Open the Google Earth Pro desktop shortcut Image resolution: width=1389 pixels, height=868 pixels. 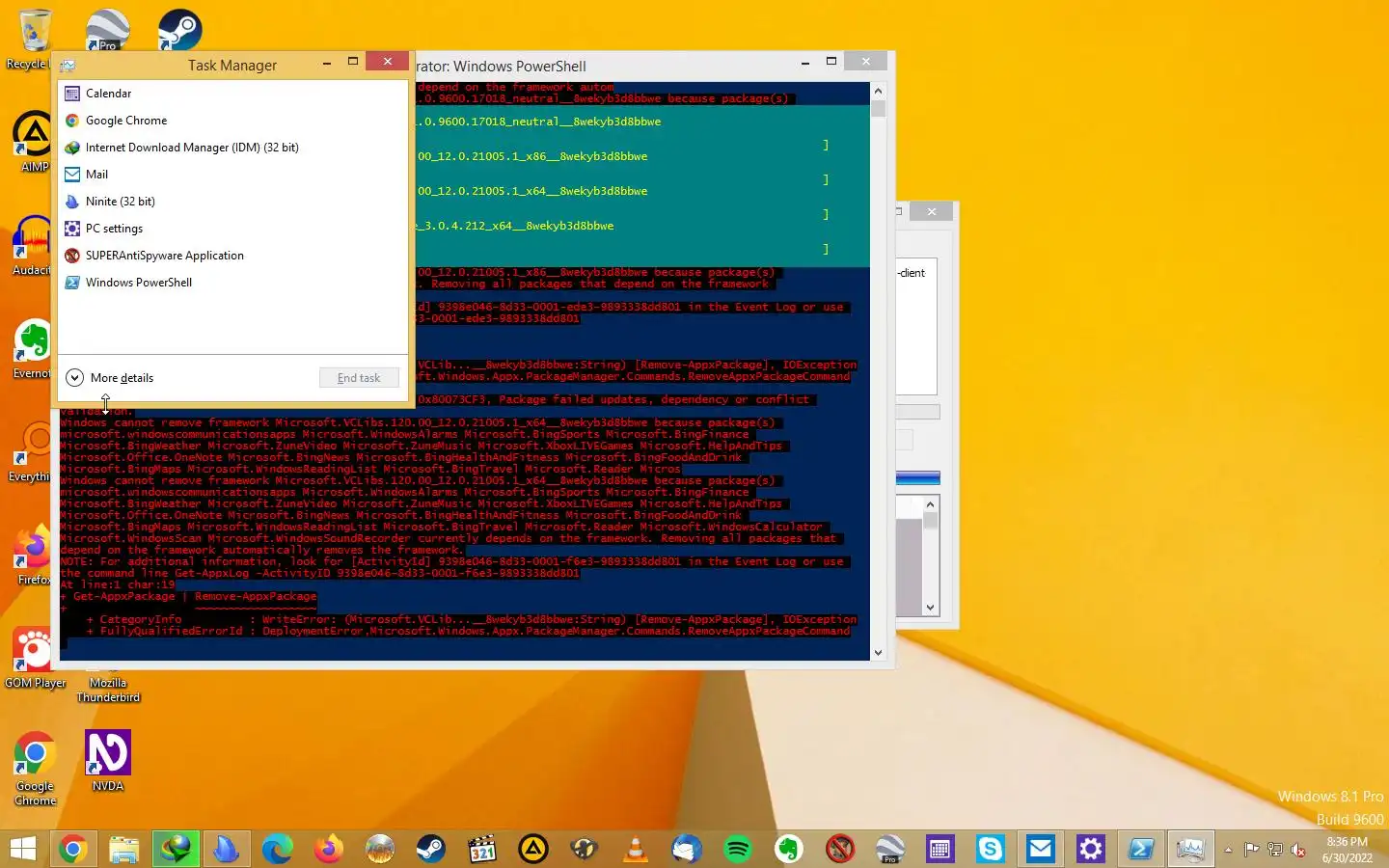coord(107,29)
